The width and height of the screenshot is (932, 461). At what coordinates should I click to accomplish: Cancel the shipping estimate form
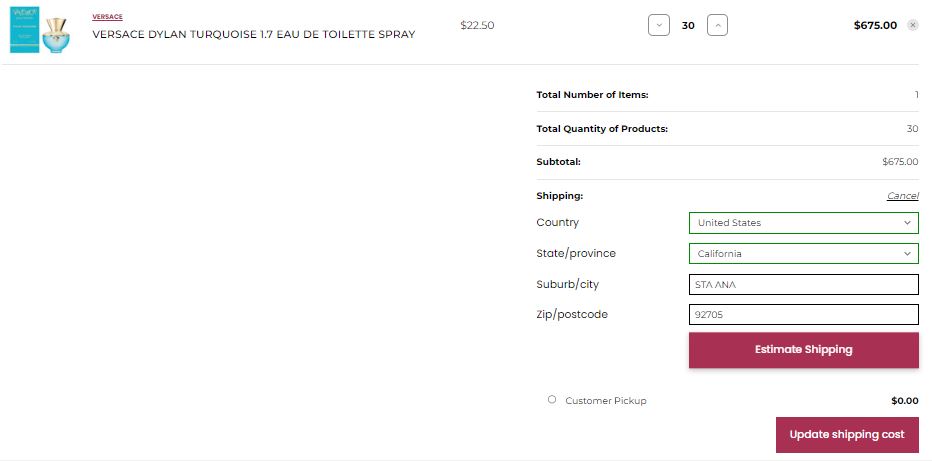[902, 196]
